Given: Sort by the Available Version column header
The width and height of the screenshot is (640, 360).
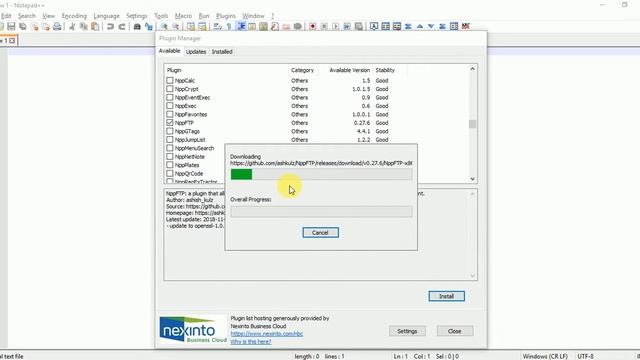Looking at the screenshot, I should [346, 70].
